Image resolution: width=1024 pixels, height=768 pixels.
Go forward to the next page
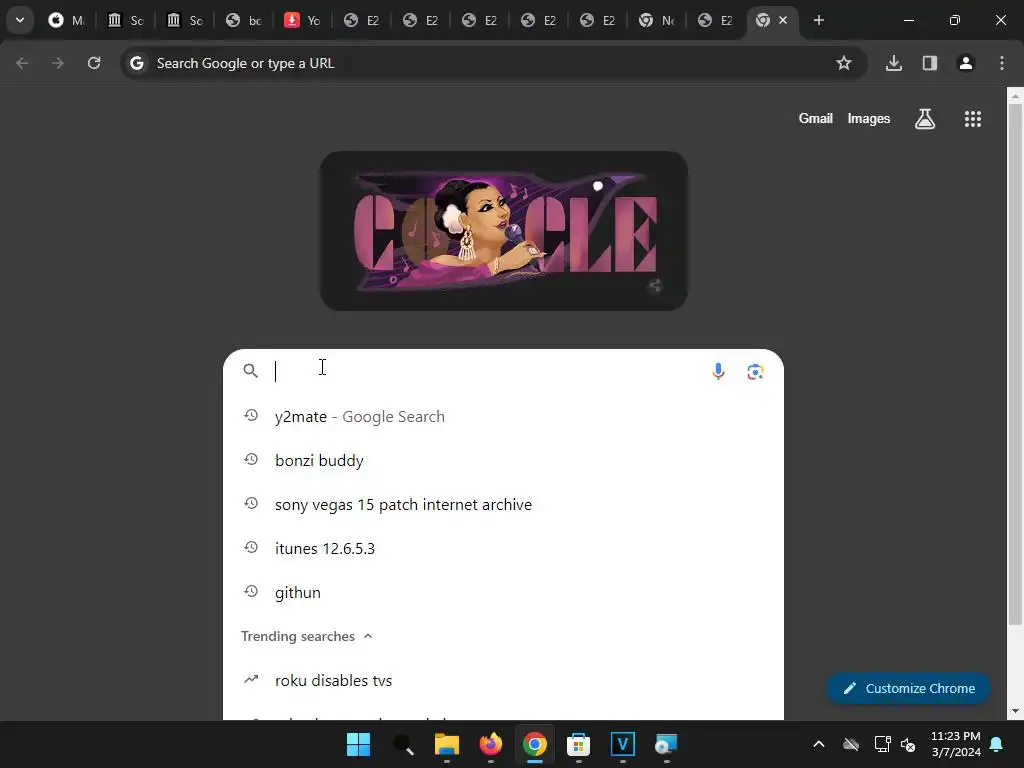click(58, 63)
